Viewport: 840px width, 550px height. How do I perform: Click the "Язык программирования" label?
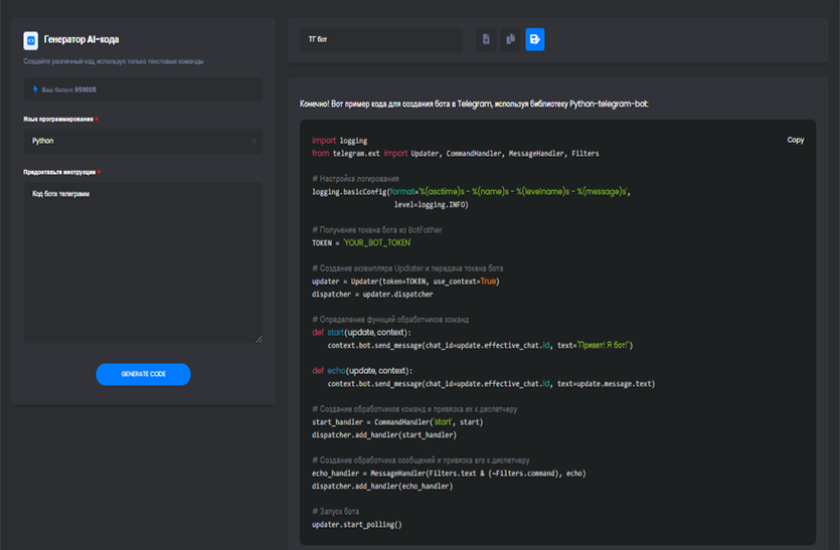58,119
